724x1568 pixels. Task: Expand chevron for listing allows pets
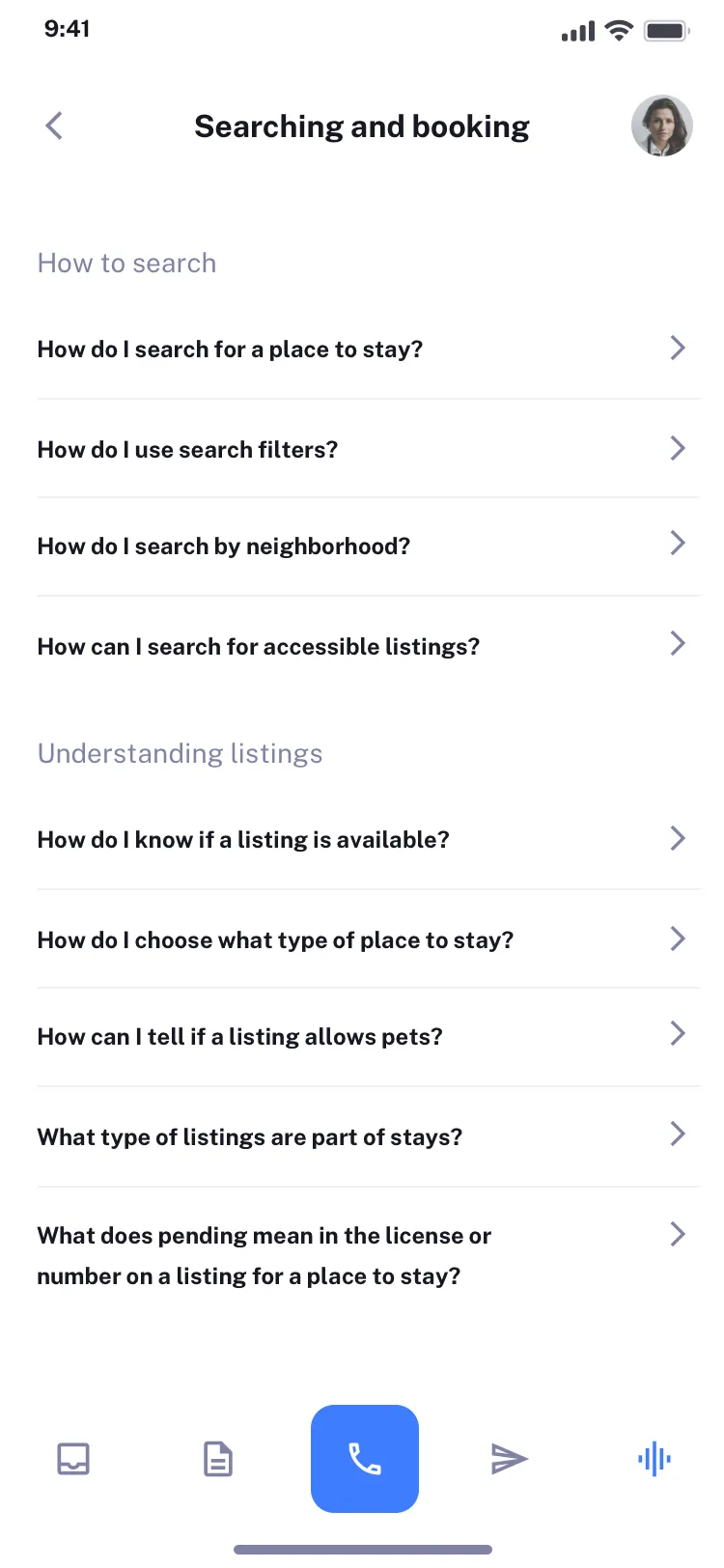pos(678,1034)
